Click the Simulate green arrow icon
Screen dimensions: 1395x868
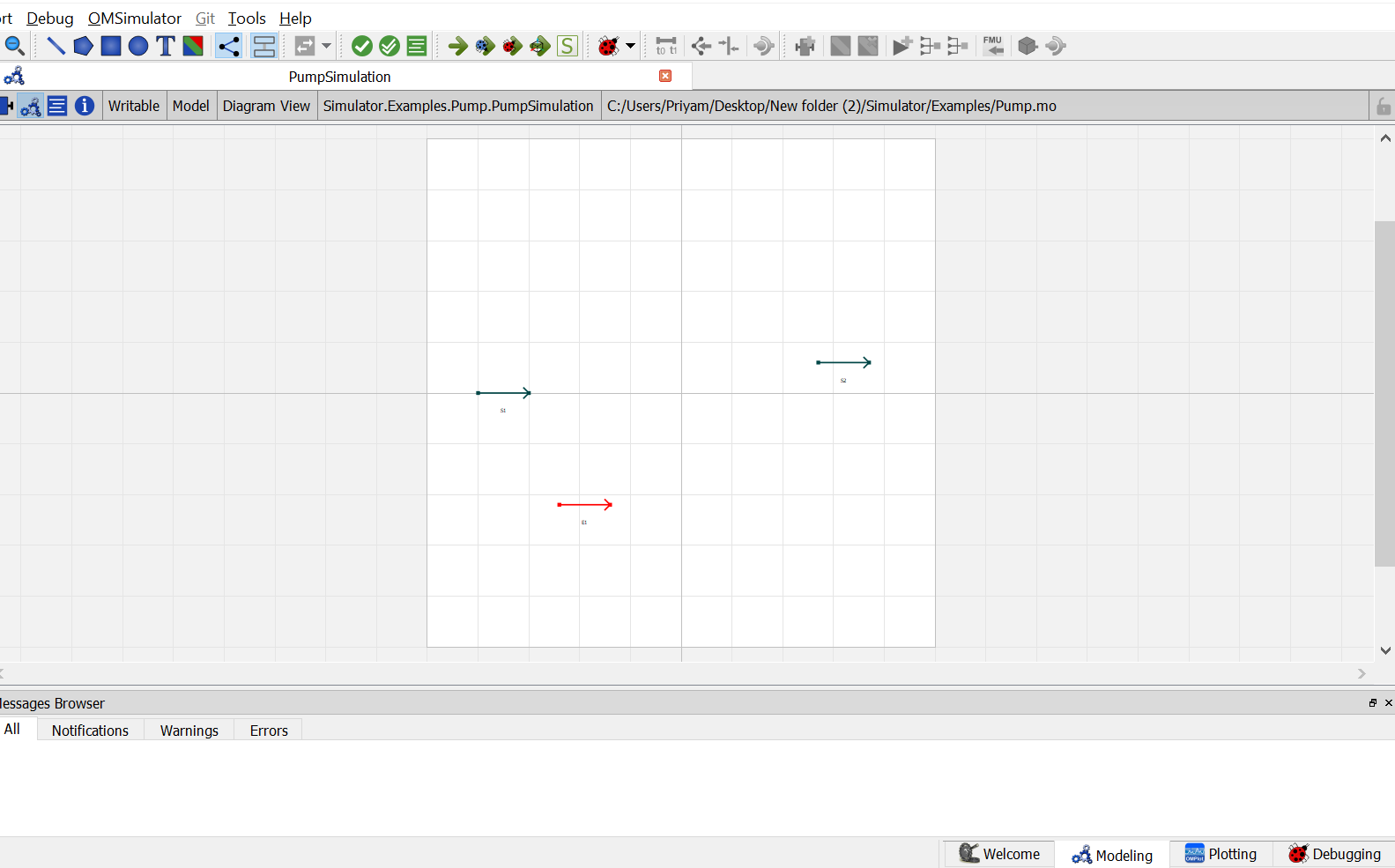(457, 46)
